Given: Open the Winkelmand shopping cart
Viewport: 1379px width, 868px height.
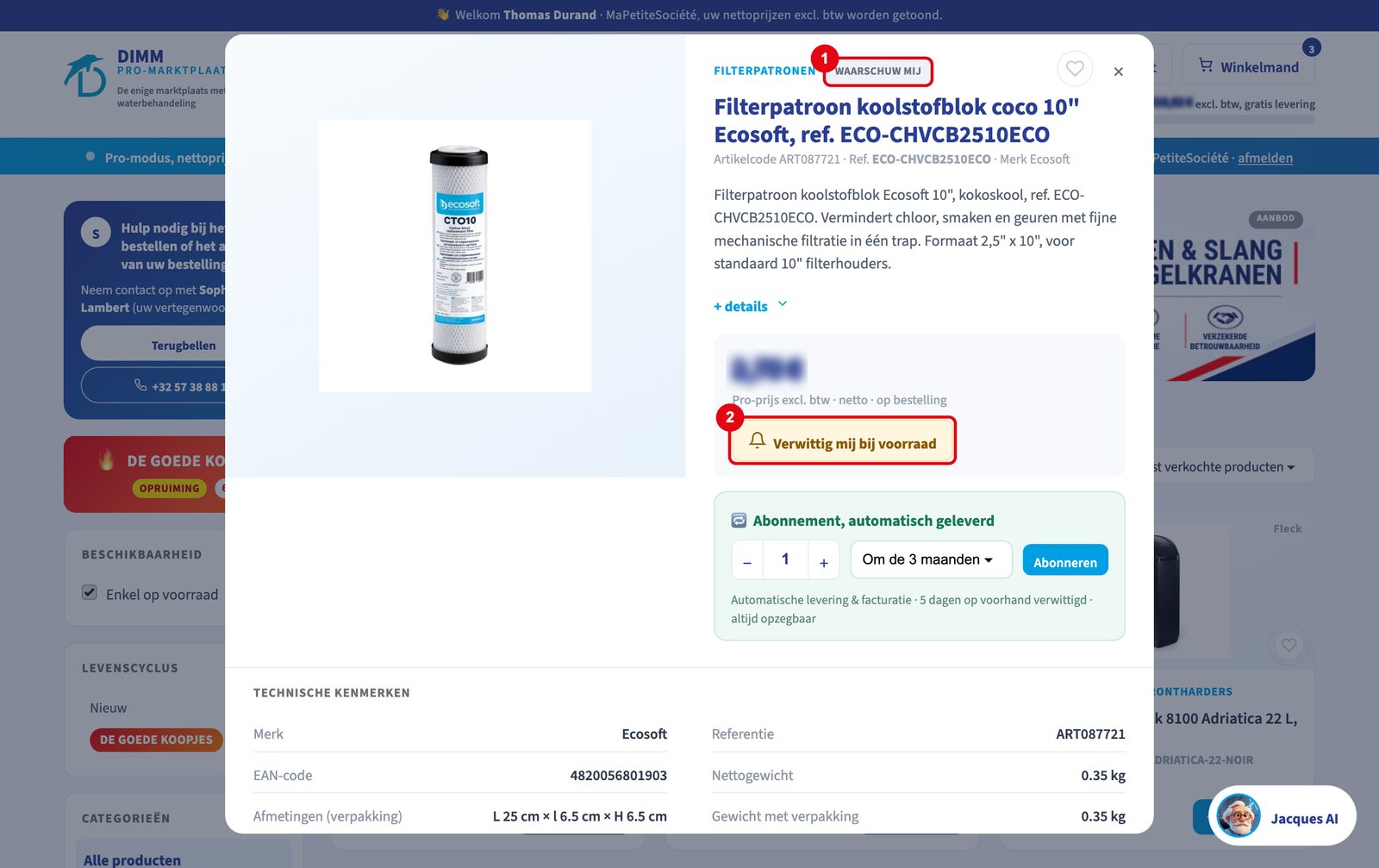Looking at the screenshot, I should click(x=1248, y=66).
